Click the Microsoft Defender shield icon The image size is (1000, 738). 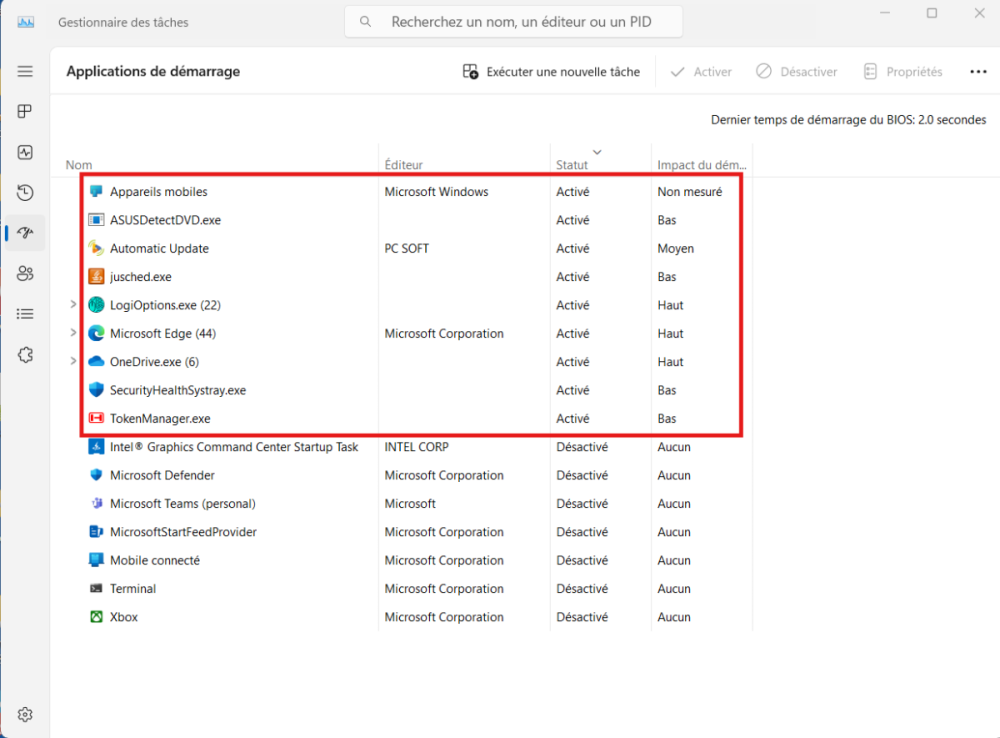click(x=96, y=475)
